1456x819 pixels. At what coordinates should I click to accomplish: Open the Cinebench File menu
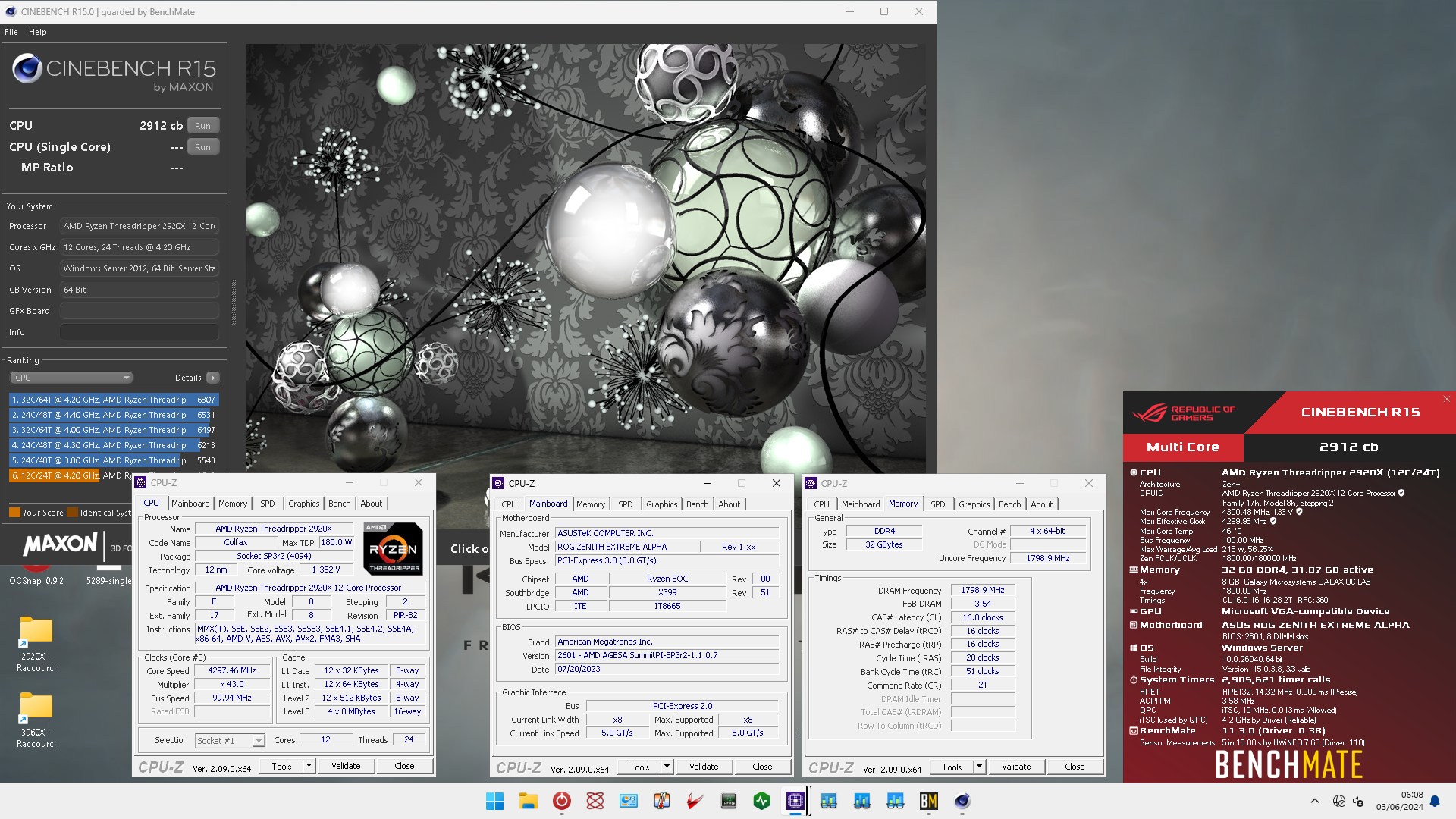click(11, 32)
